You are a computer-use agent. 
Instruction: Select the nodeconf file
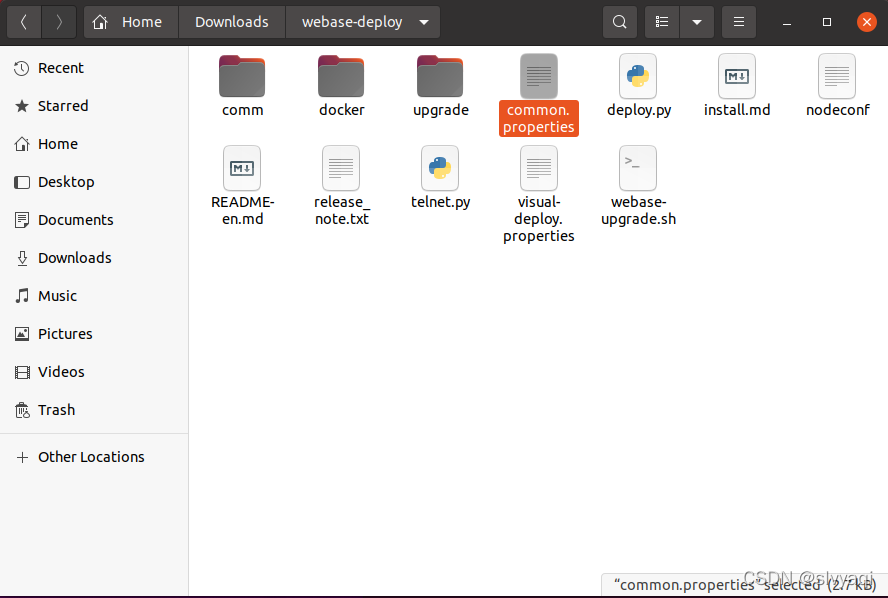[x=836, y=85]
